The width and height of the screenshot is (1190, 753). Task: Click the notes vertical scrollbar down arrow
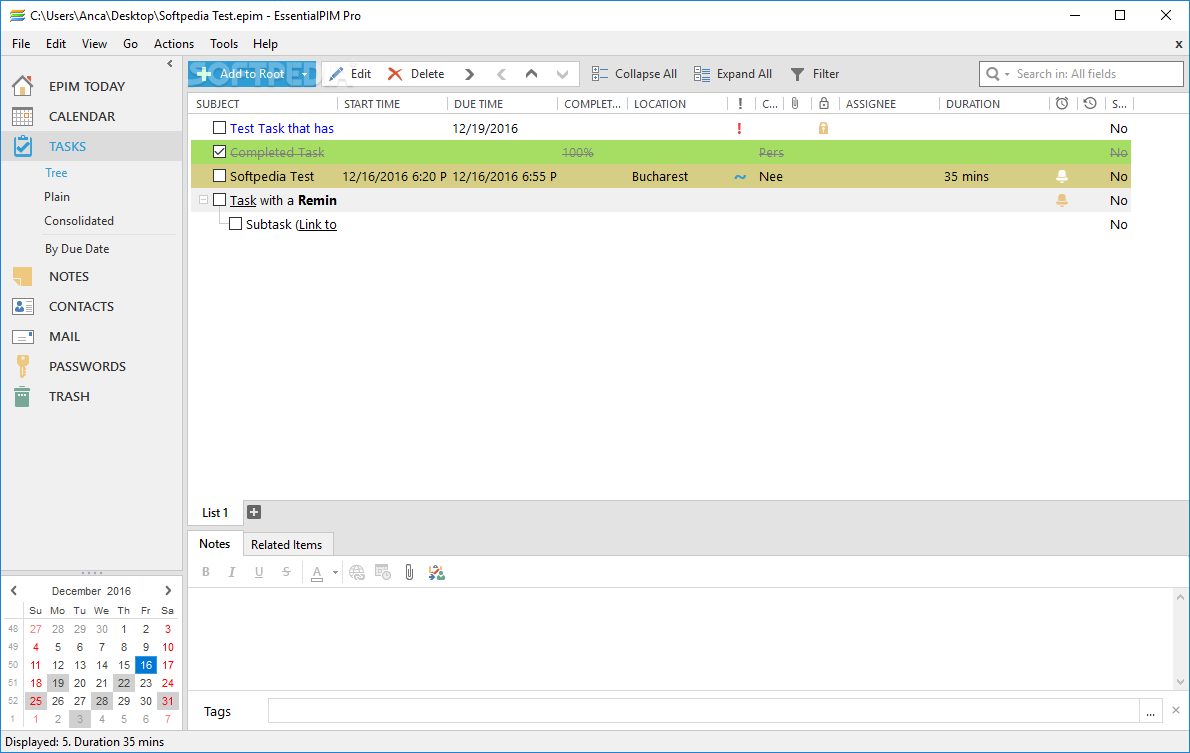(1180, 682)
